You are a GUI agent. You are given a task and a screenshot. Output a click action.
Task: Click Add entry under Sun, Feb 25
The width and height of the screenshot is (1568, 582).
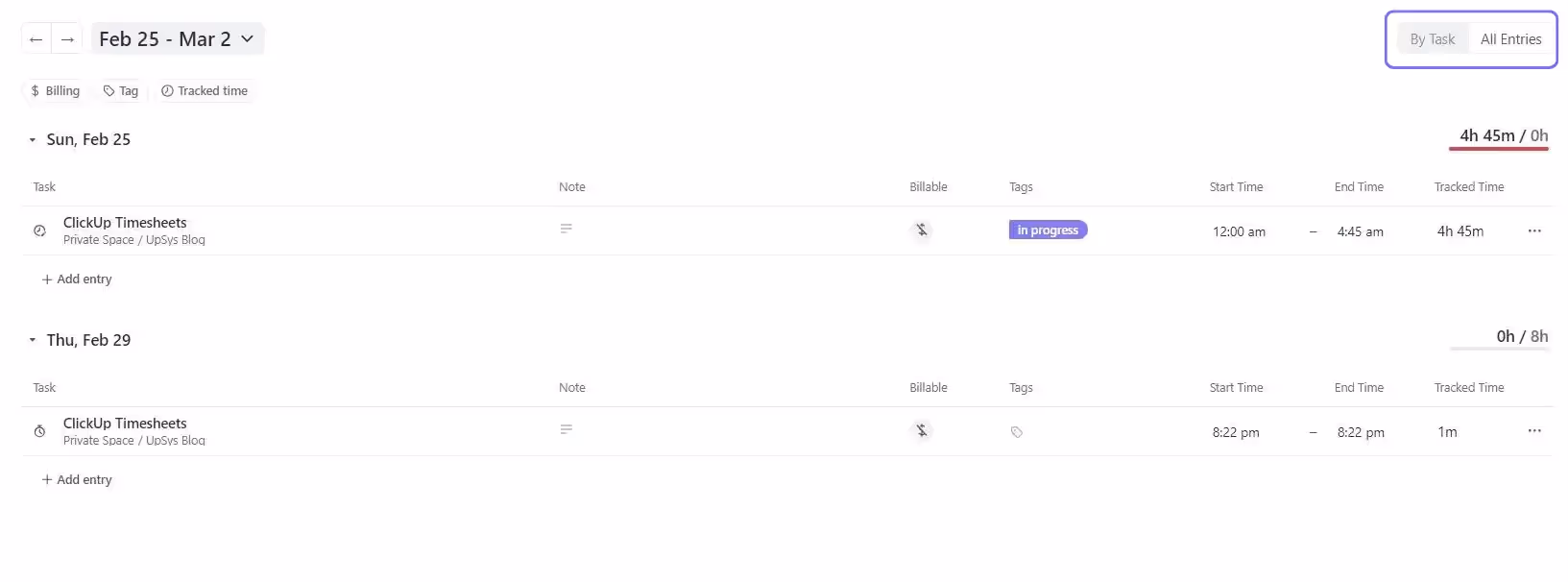(x=77, y=279)
